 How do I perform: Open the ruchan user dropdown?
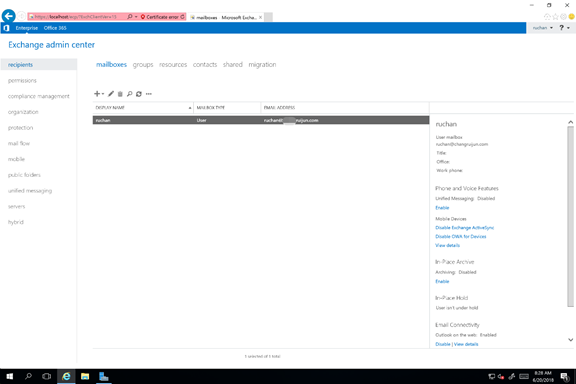(543, 28)
